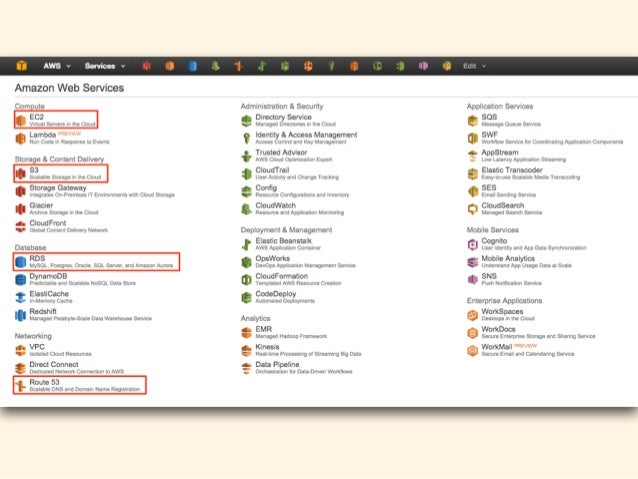Open the Elastic Transcoder link

click(512, 170)
